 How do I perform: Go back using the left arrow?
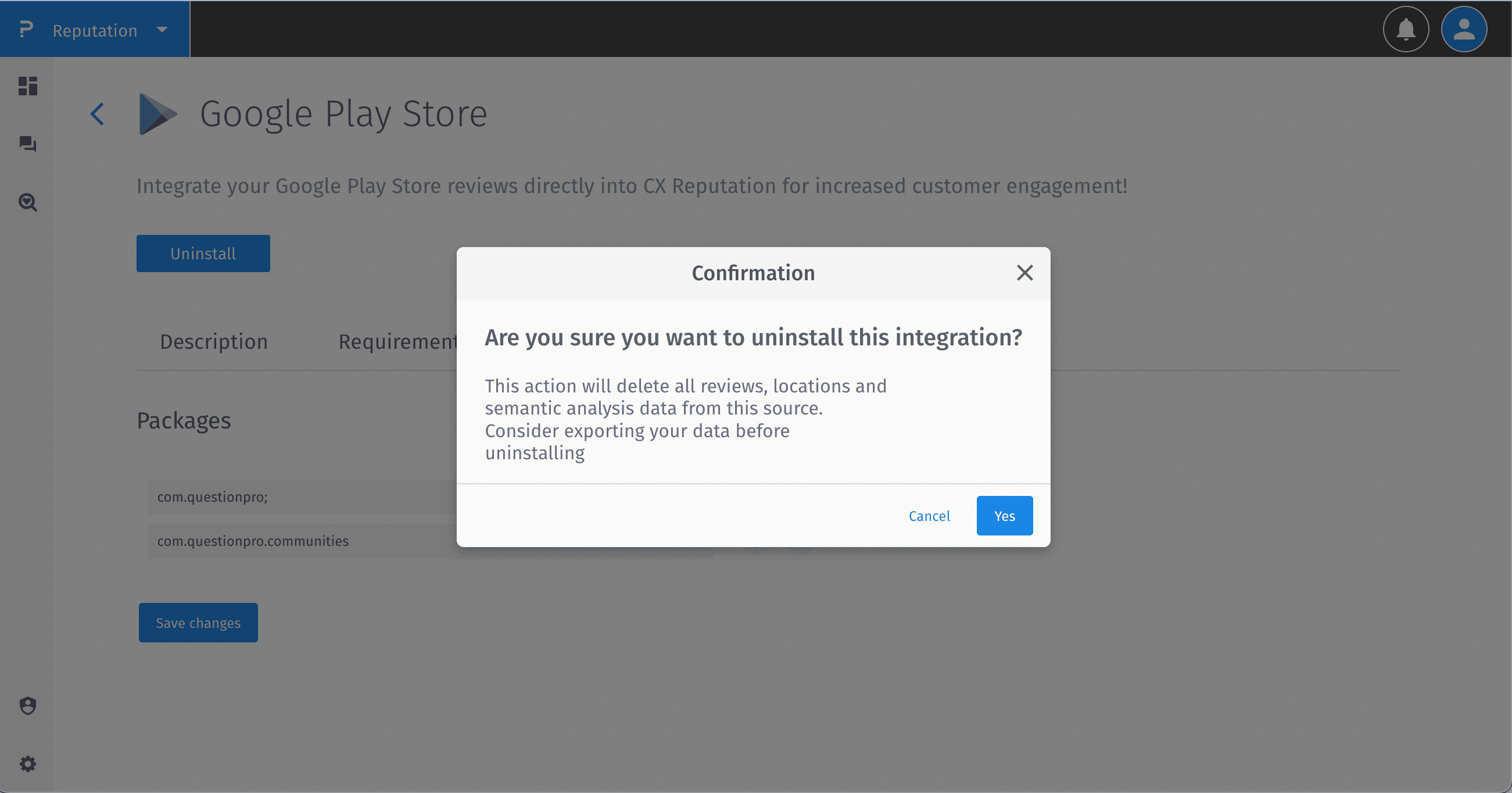point(97,113)
